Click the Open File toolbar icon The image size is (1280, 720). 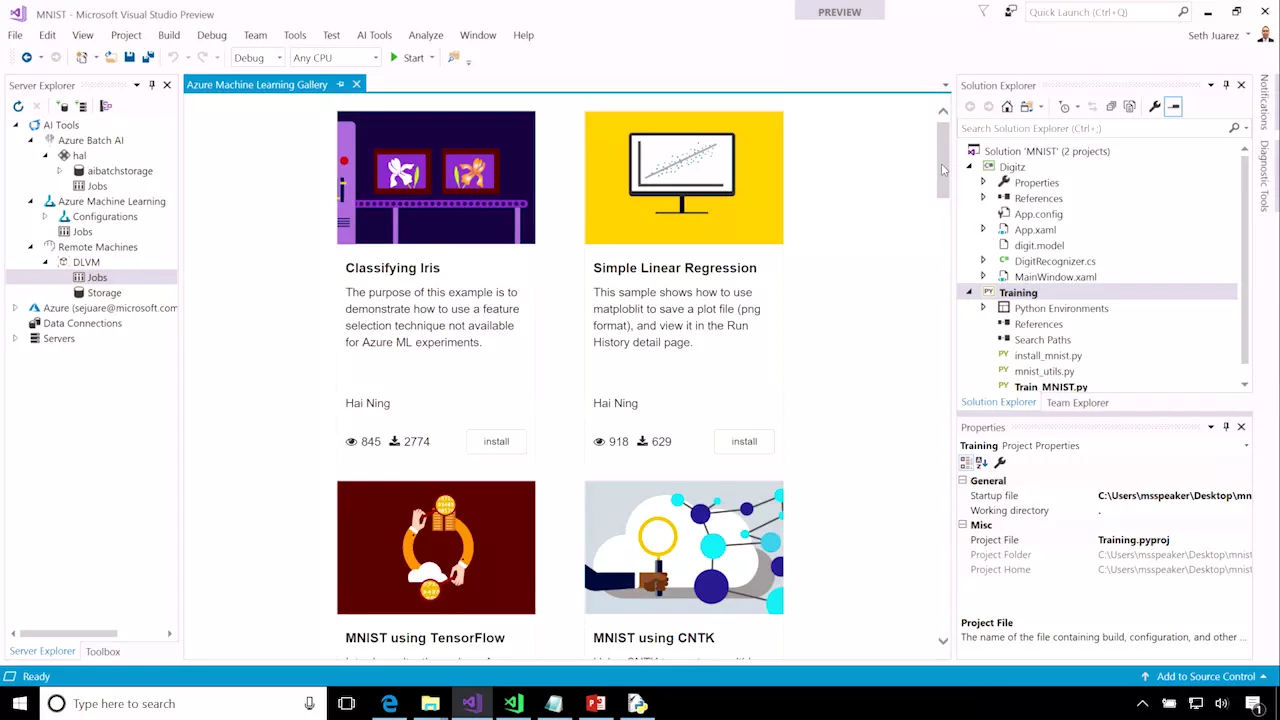point(111,58)
